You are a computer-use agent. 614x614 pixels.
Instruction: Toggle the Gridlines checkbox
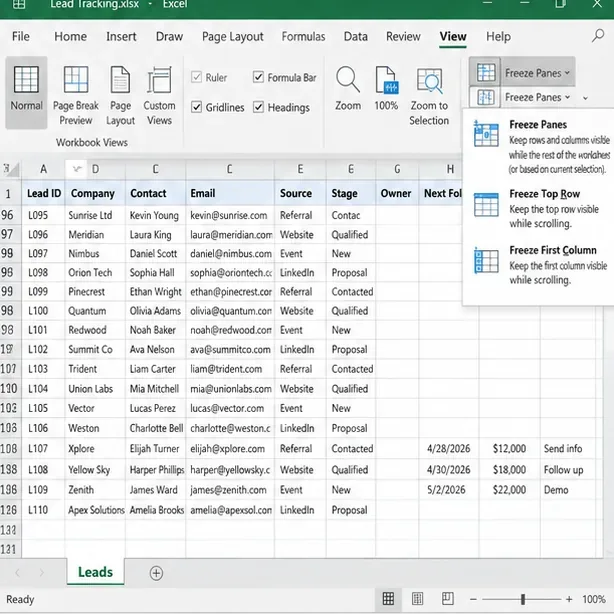click(196, 107)
